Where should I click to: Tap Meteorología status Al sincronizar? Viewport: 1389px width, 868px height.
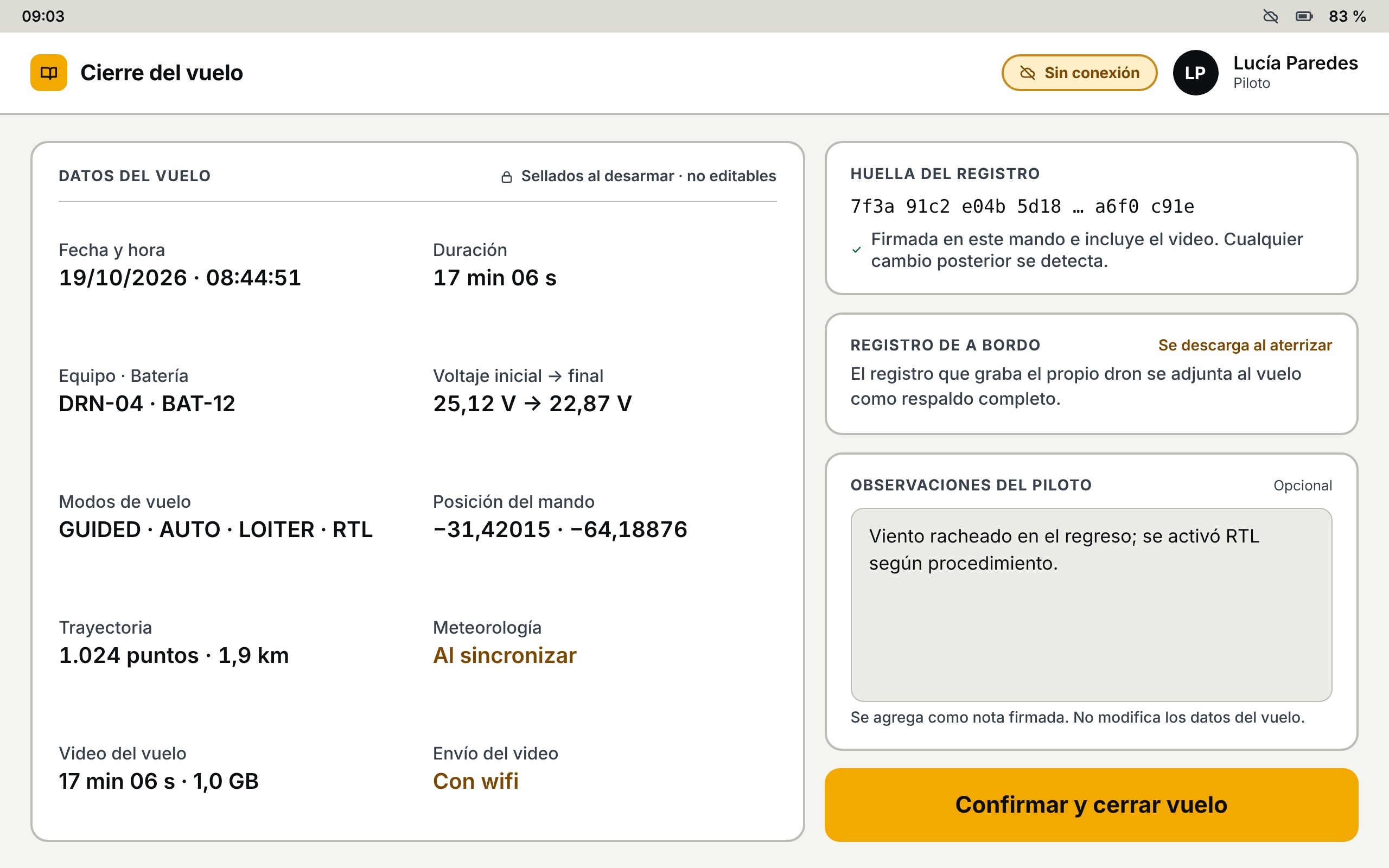point(505,655)
